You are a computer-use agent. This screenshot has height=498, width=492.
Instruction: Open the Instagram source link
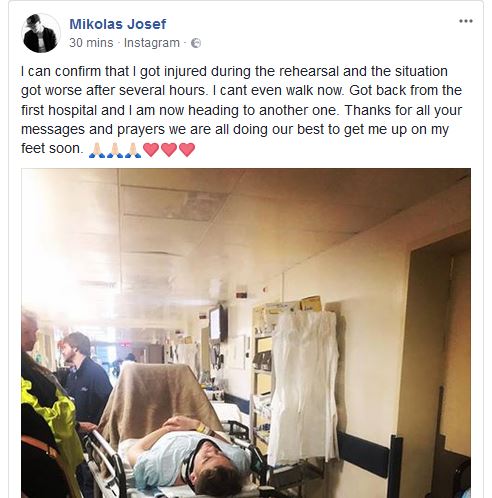[x=152, y=43]
